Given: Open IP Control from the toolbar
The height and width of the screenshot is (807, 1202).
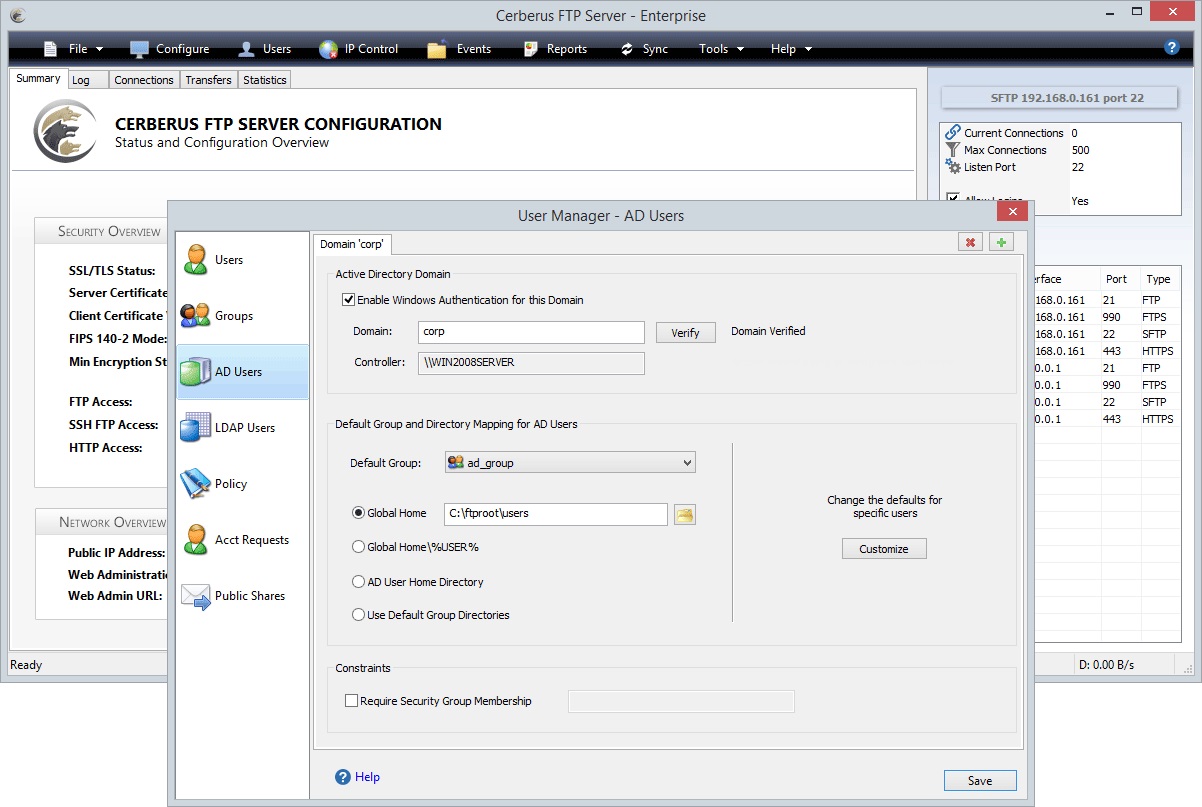Looking at the screenshot, I should click(358, 49).
